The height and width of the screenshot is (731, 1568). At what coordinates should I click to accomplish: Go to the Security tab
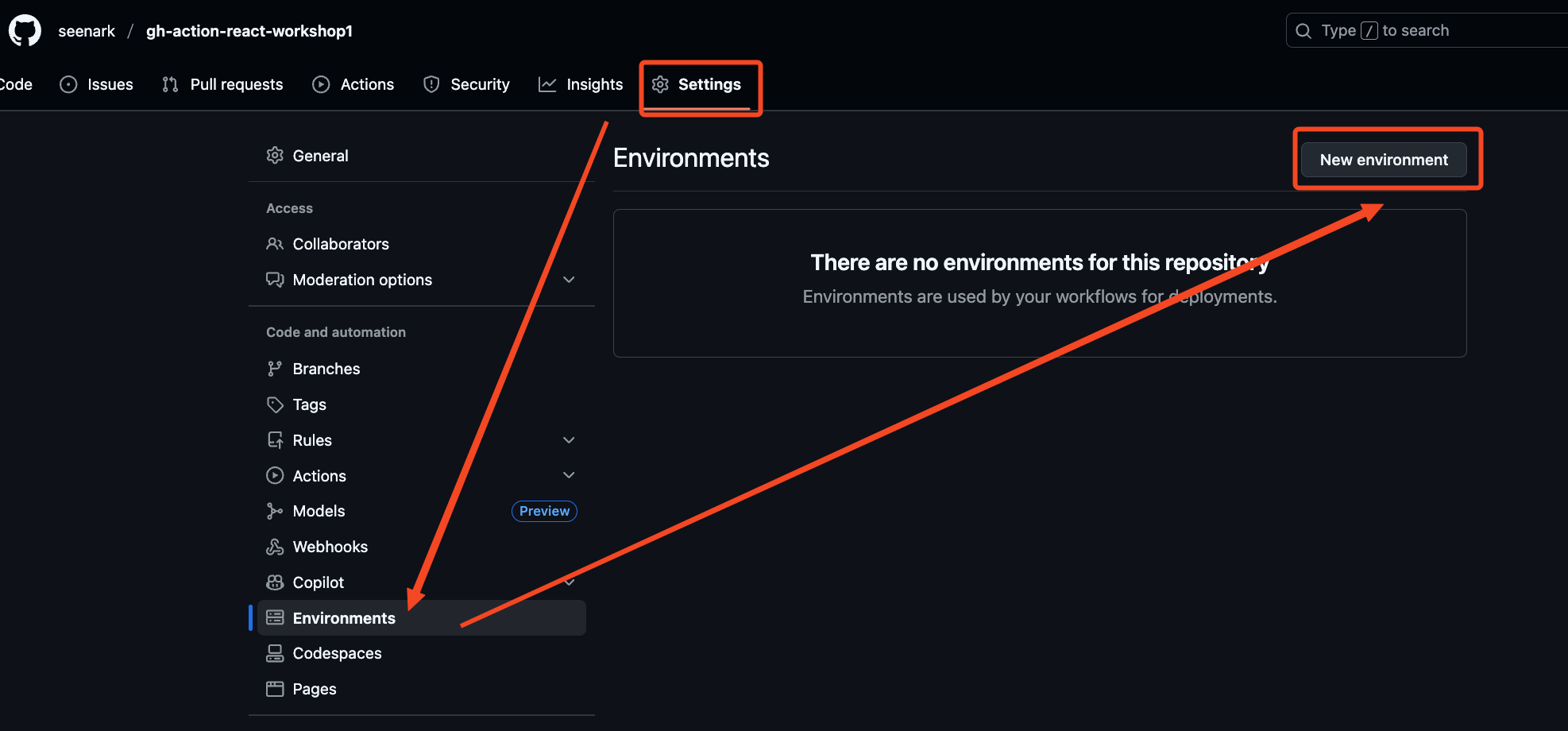(467, 84)
